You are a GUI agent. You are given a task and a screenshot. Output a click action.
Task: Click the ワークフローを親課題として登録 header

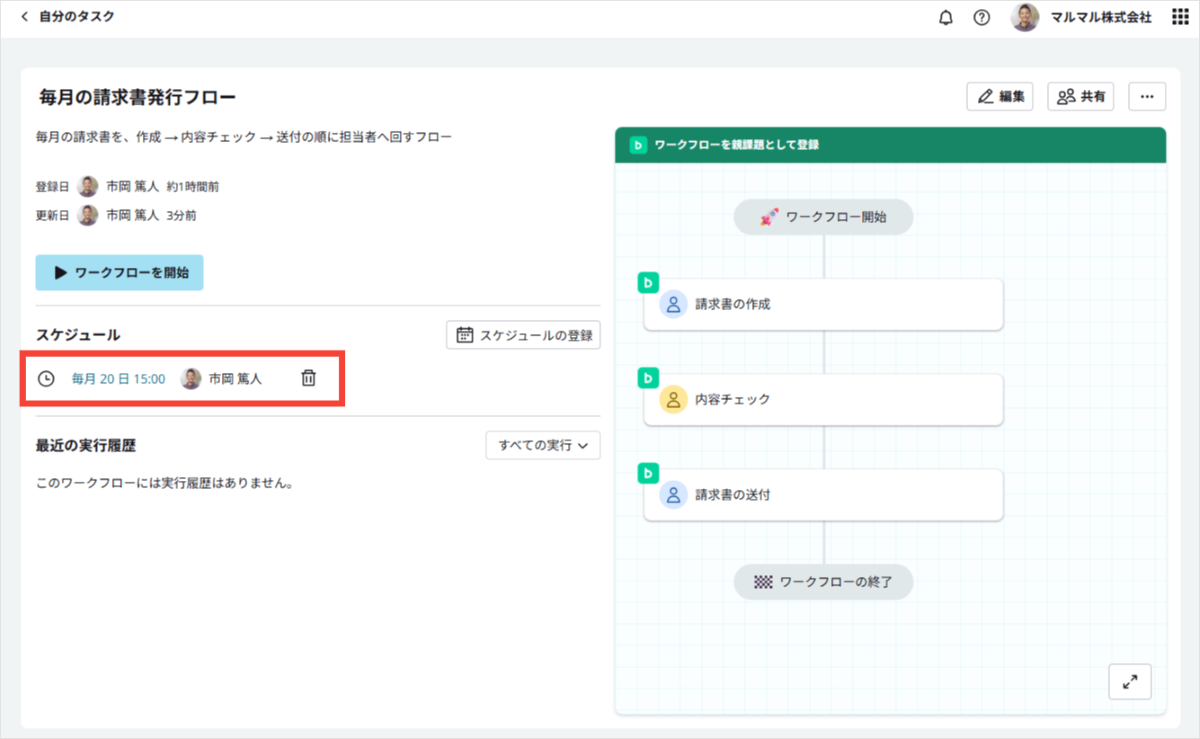pos(890,145)
